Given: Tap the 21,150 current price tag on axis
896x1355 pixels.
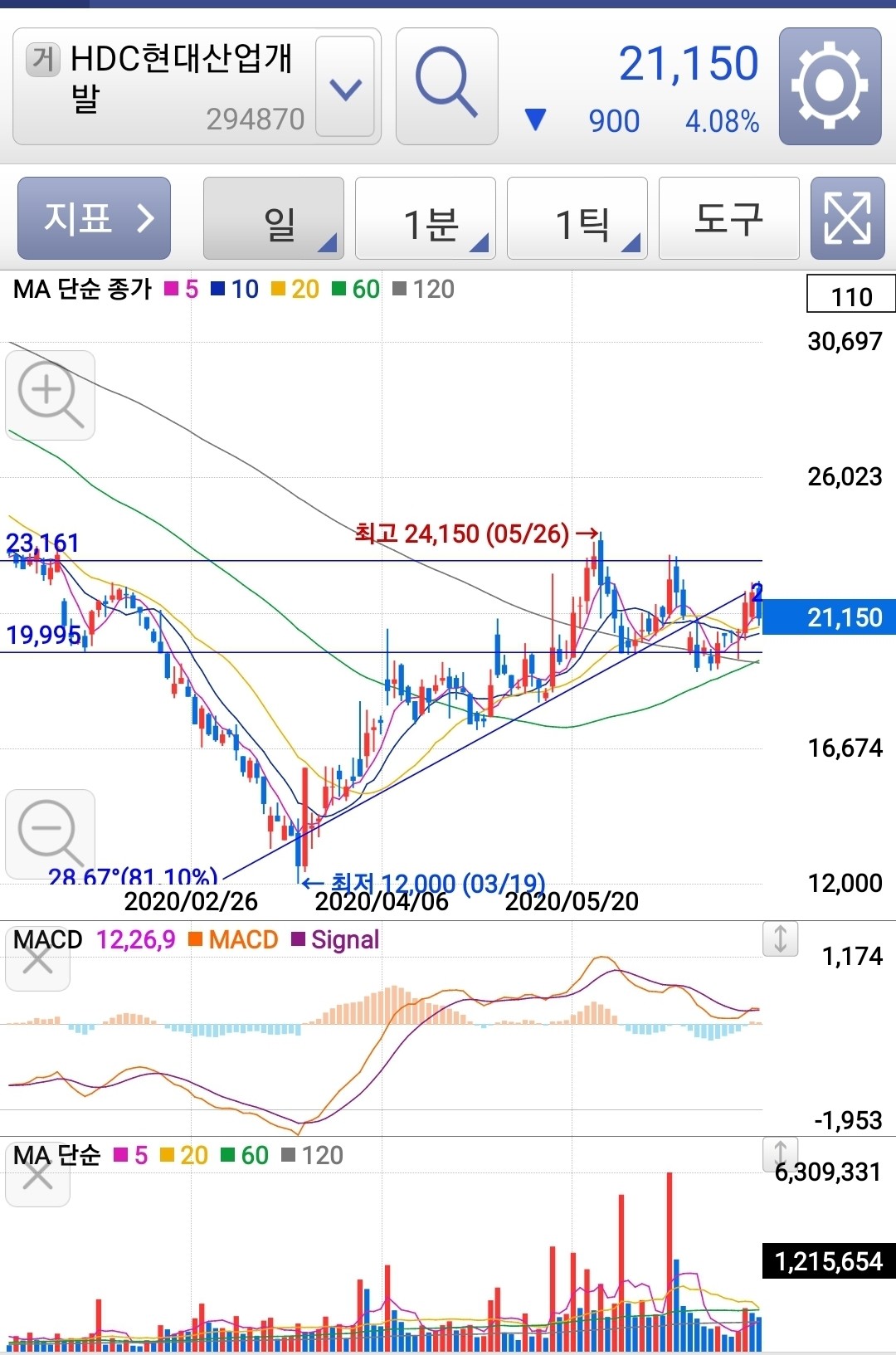Looking at the screenshot, I should click(830, 617).
